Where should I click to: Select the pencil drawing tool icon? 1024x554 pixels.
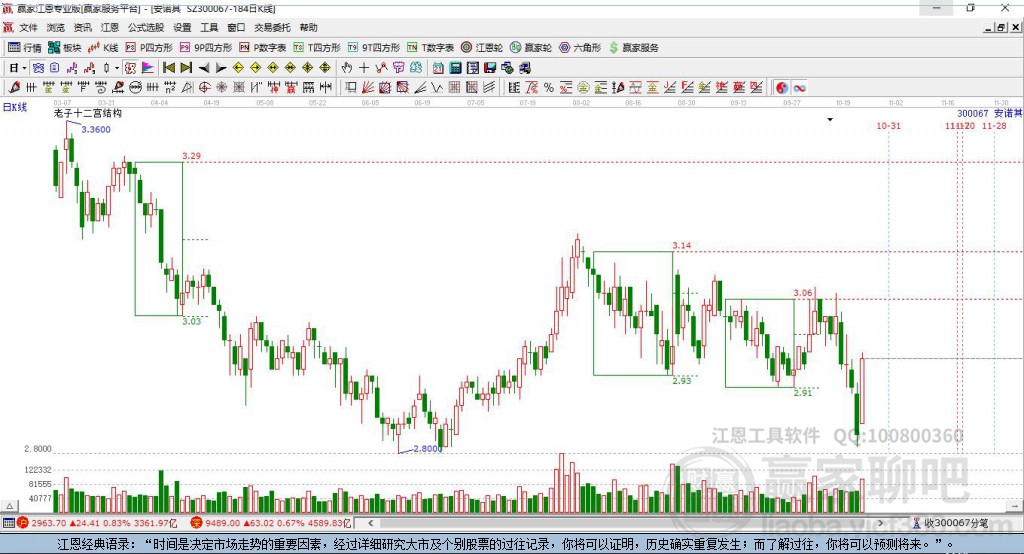click(x=14, y=88)
